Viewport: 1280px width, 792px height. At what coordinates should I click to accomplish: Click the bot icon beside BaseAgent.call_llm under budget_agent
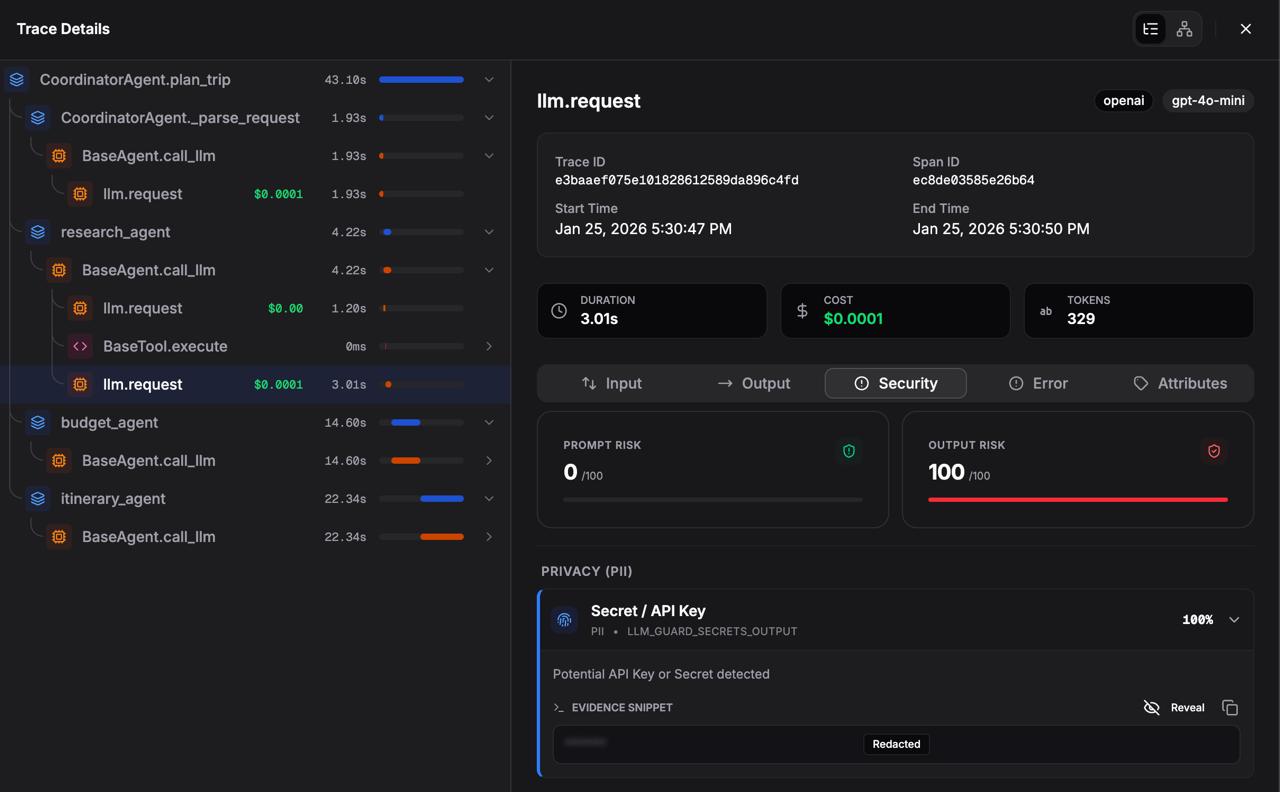point(58,460)
